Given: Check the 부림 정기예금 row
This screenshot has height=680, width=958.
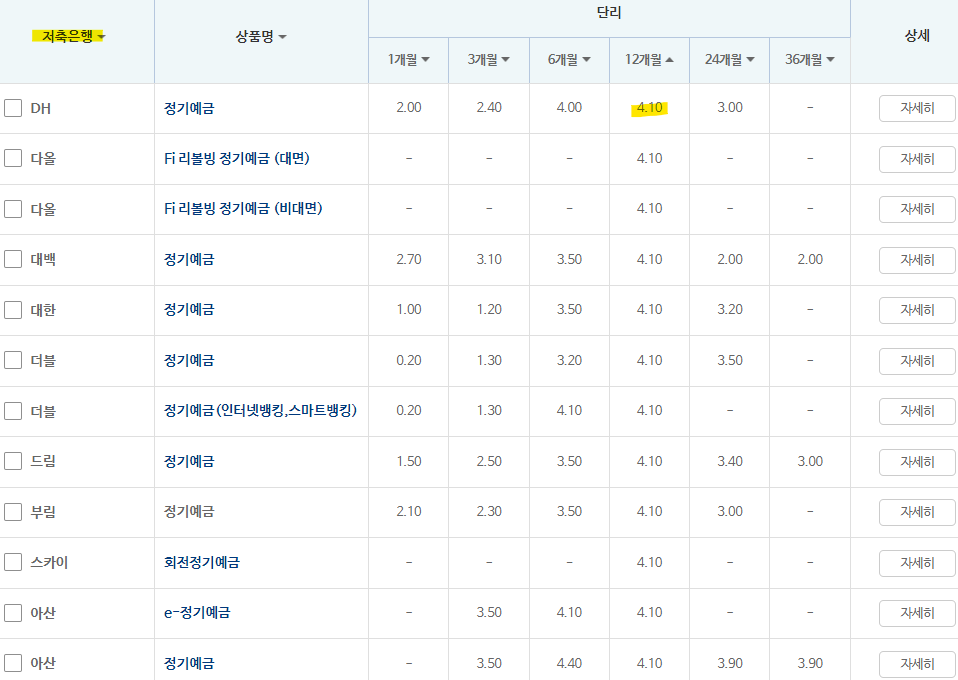Looking at the screenshot, I should click(13, 512).
